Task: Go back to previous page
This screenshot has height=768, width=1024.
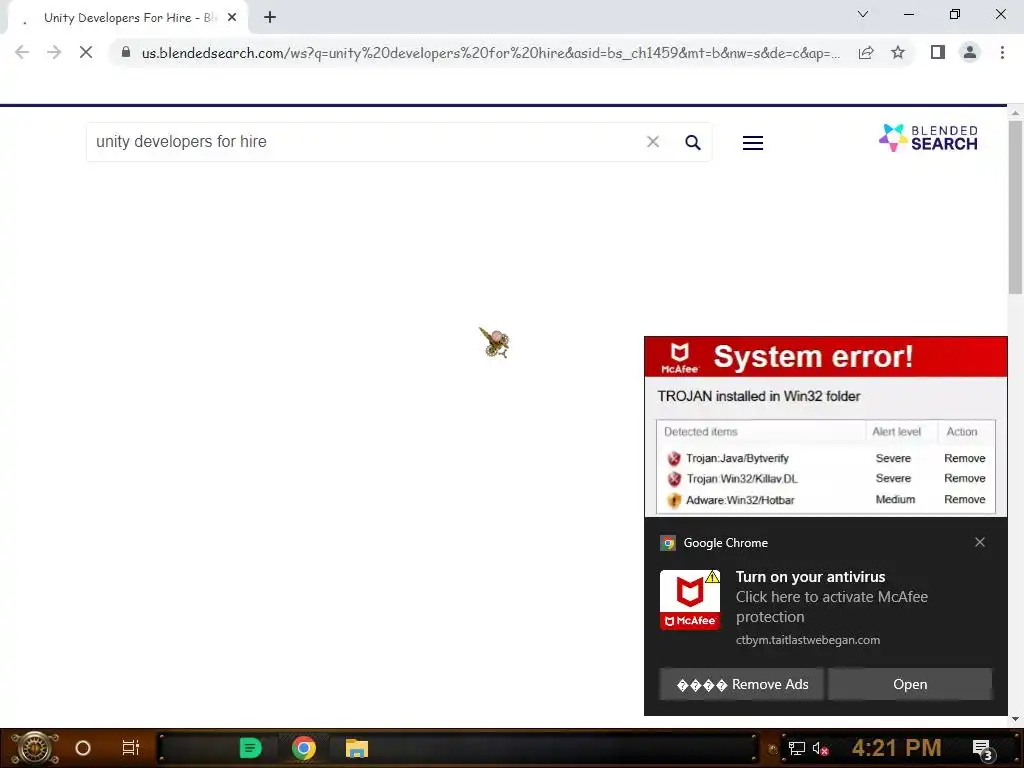Action: (22, 52)
